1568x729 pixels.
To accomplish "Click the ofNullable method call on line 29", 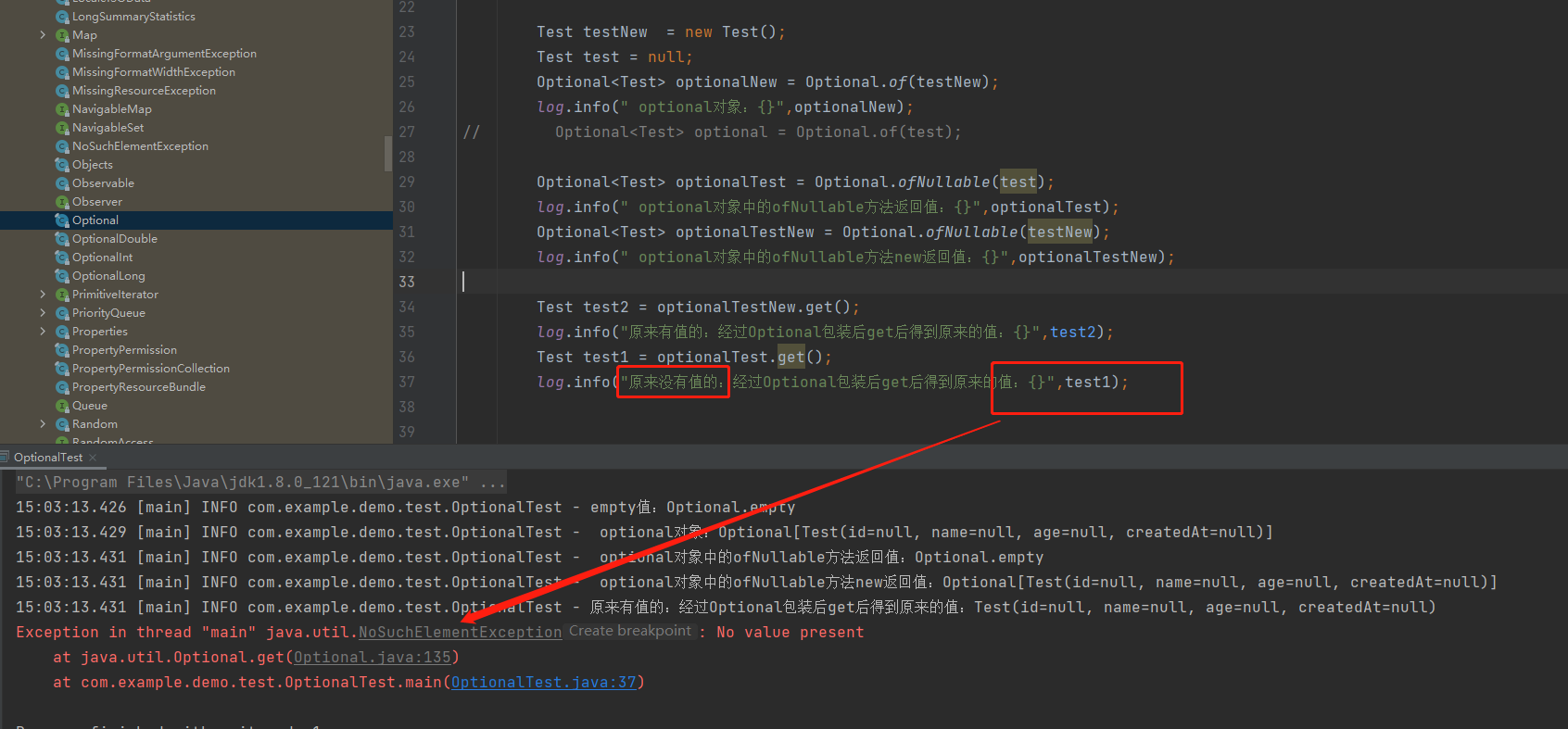I will pyautogui.click(x=943, y=182).
